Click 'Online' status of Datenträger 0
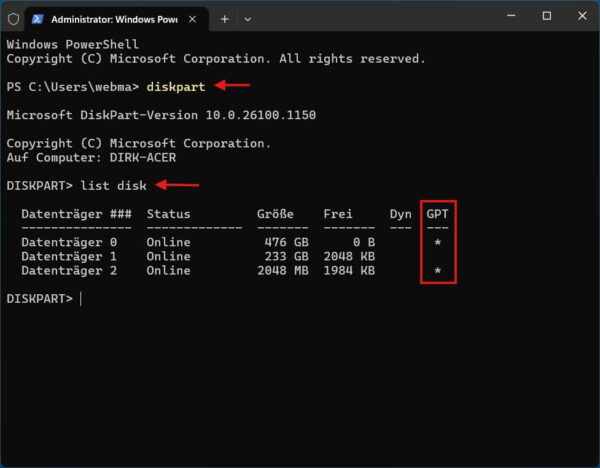The width and height of the screenshot is (600, 468). click(x=168, y=242)
